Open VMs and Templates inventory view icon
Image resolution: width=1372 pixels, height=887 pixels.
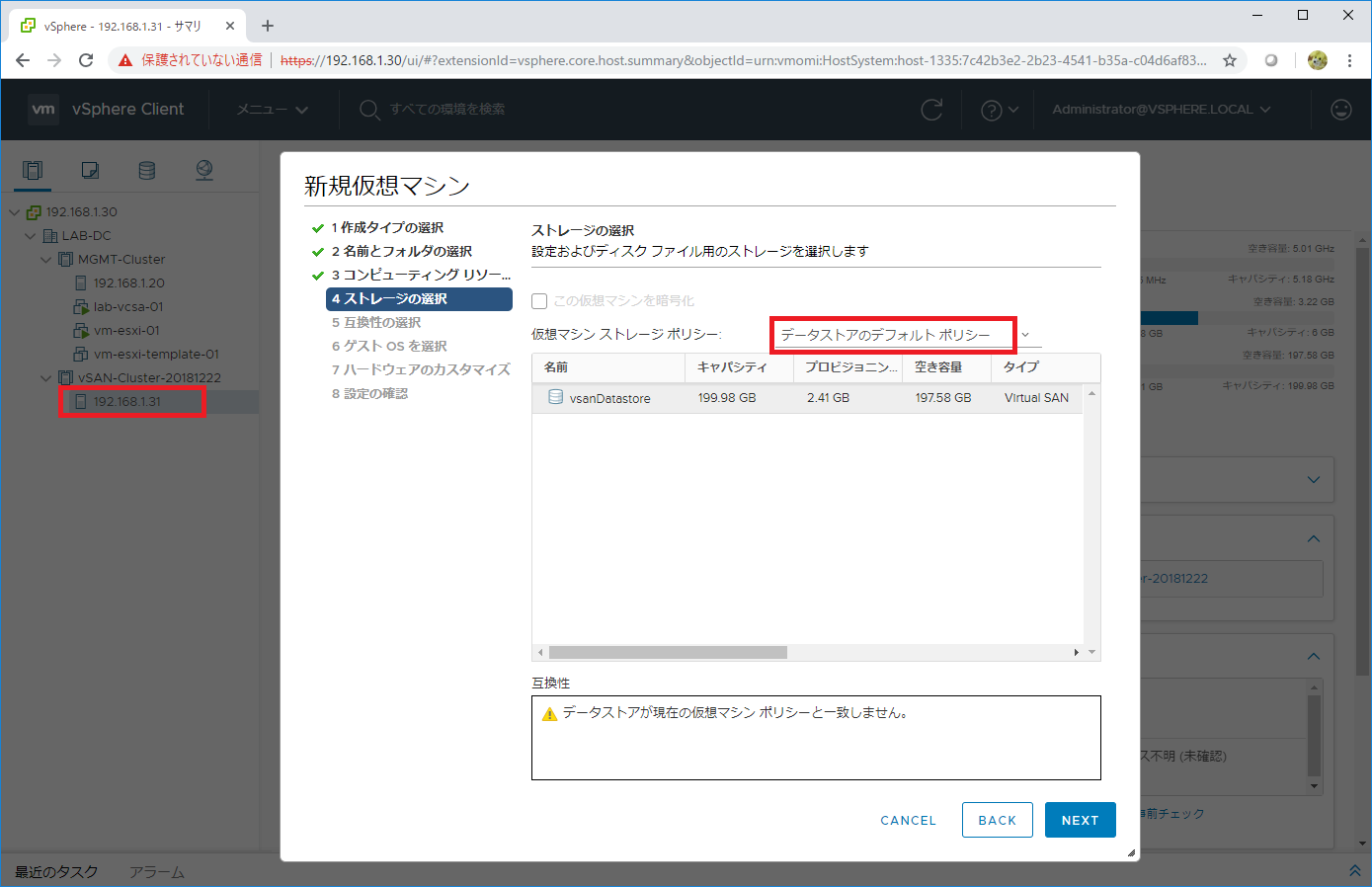[90, 170]
